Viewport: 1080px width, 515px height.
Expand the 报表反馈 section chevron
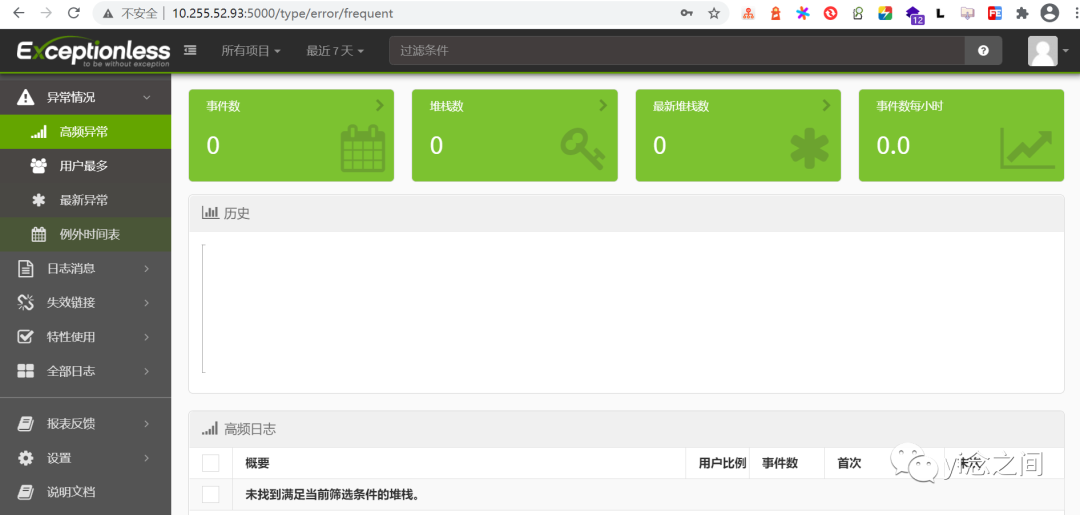(x=146, y=423)
